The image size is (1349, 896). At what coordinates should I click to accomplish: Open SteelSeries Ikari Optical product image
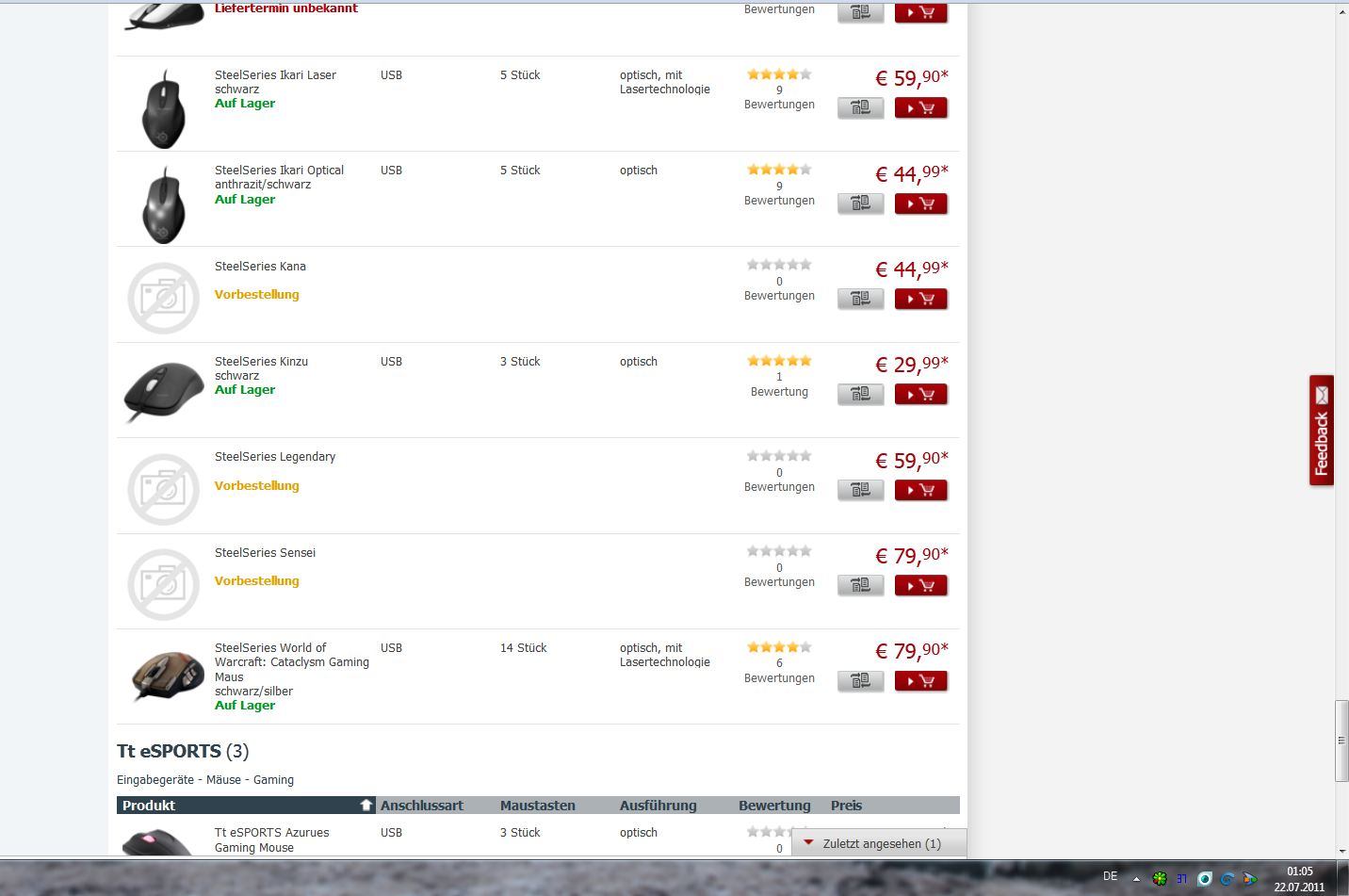tap(163, 204)
